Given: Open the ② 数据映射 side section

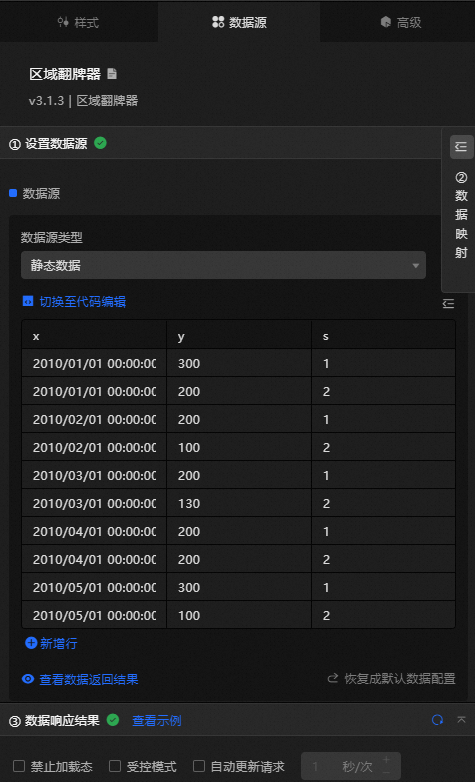Looking at the screenshot, I should pos(461,215).
